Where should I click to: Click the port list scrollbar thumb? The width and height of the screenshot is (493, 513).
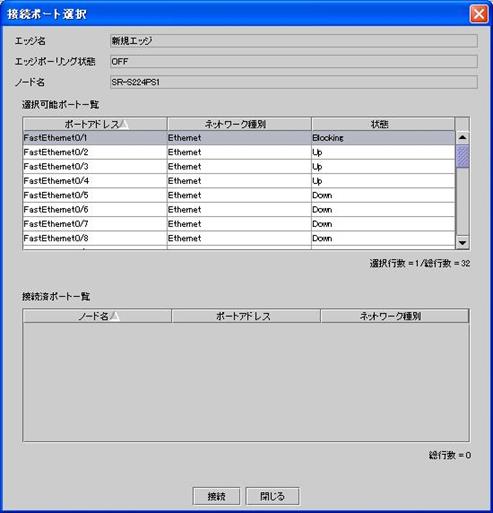(x=462, y=156)
